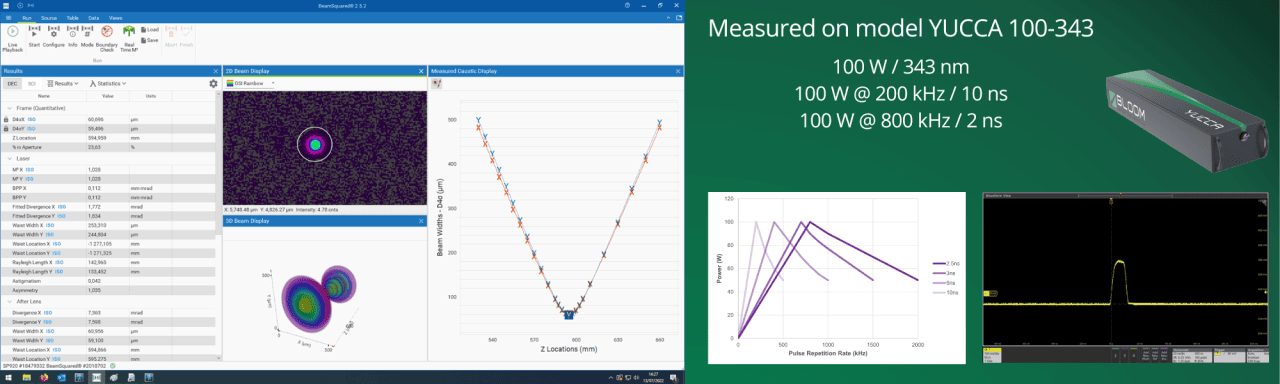Image resolution: width=1280 pixels, height=384 pixels.
Task: Click the ISO link beside D4σX
Action: coord(31,119)
